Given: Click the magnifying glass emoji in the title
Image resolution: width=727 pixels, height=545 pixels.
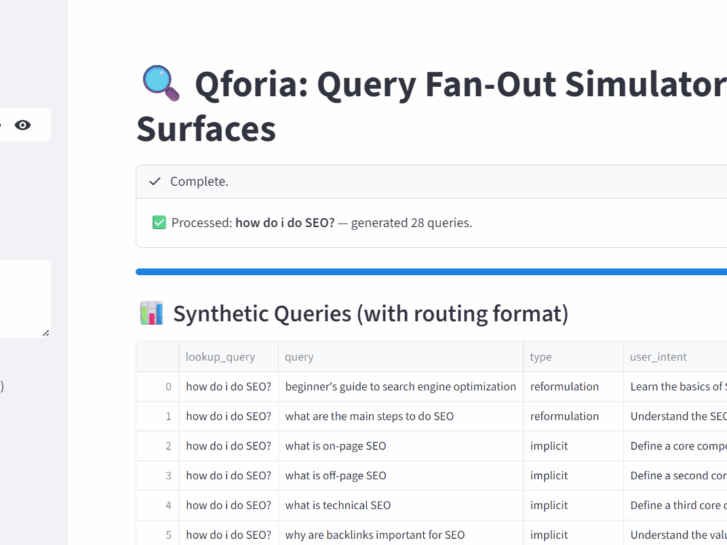Looking at the screenshot, I should tap(160, 83).
